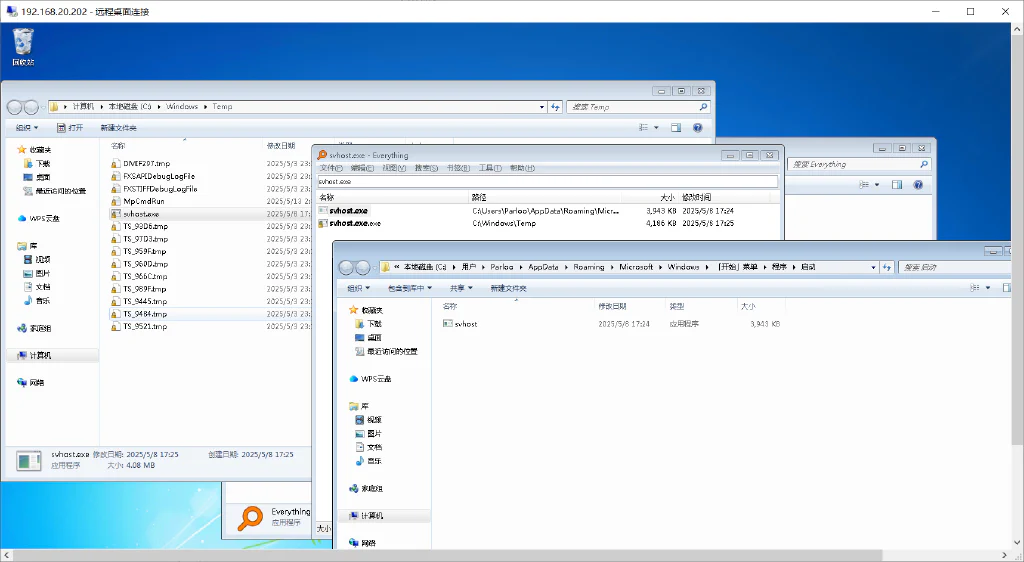
Task: Expand 组织 dropdown in Temp window
Action: 27,128
